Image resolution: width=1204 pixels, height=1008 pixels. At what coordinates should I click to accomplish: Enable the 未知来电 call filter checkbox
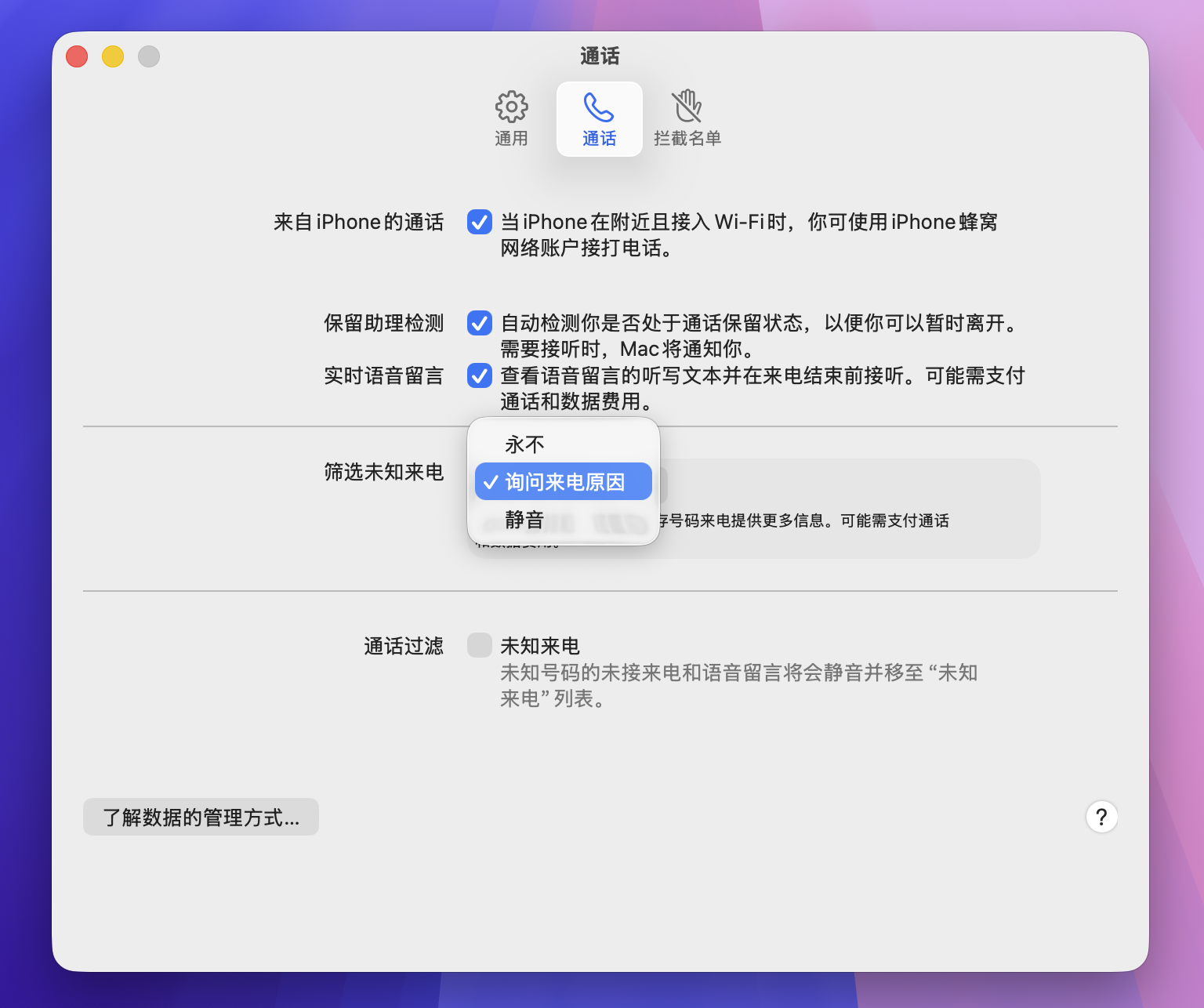pos(479,645)
